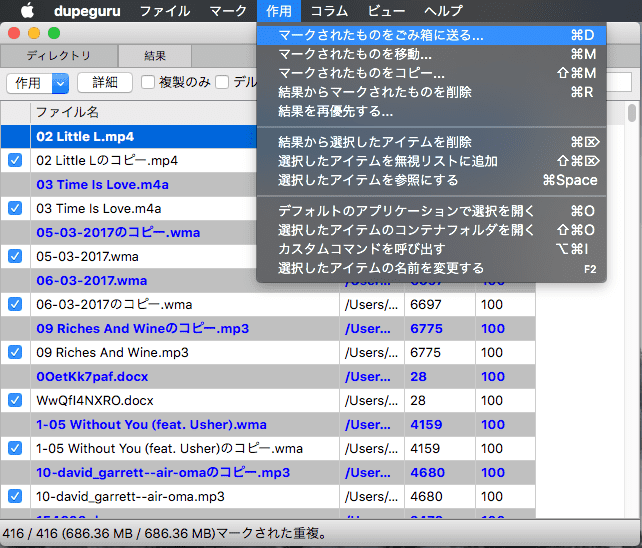Toggle the 複製のみ checkbox
The image size is (642, 548).
coord(148,83)
